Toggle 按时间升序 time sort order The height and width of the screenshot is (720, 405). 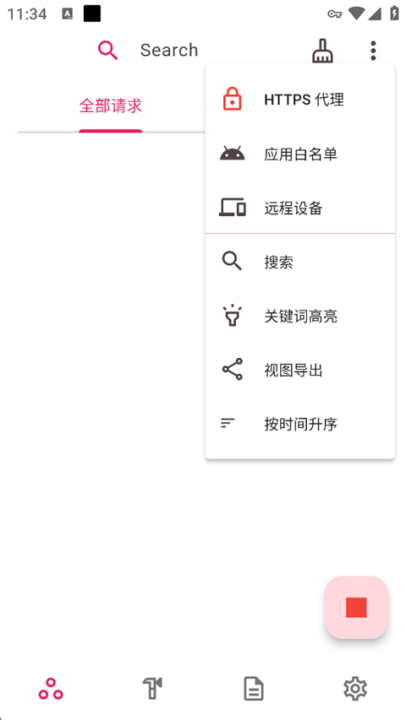[x=300, y=424]
